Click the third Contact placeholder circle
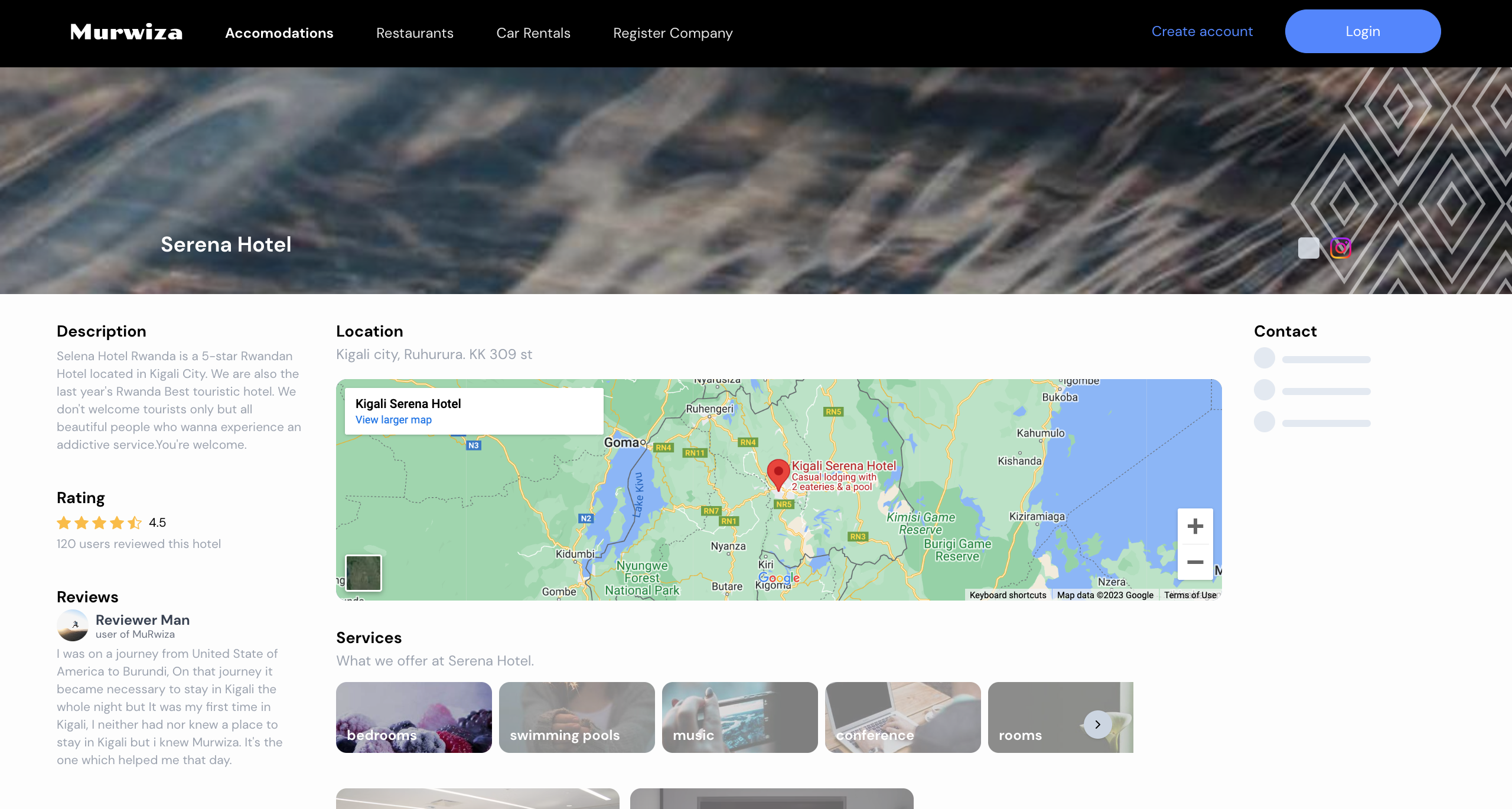Screen dimensions: 1512x809 [1265, 422]
